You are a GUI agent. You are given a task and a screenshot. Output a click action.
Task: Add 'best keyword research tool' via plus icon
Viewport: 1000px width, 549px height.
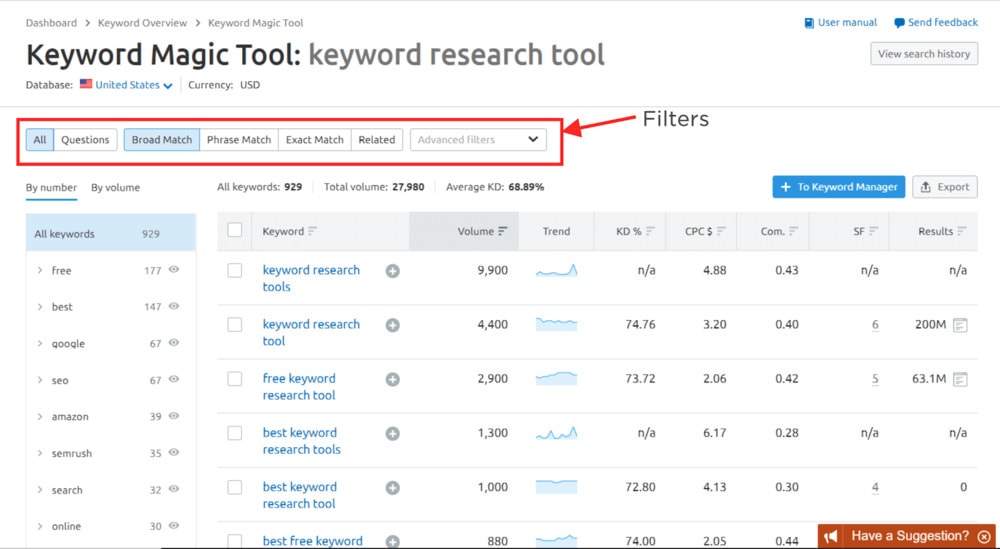click(x=393, y=488)
